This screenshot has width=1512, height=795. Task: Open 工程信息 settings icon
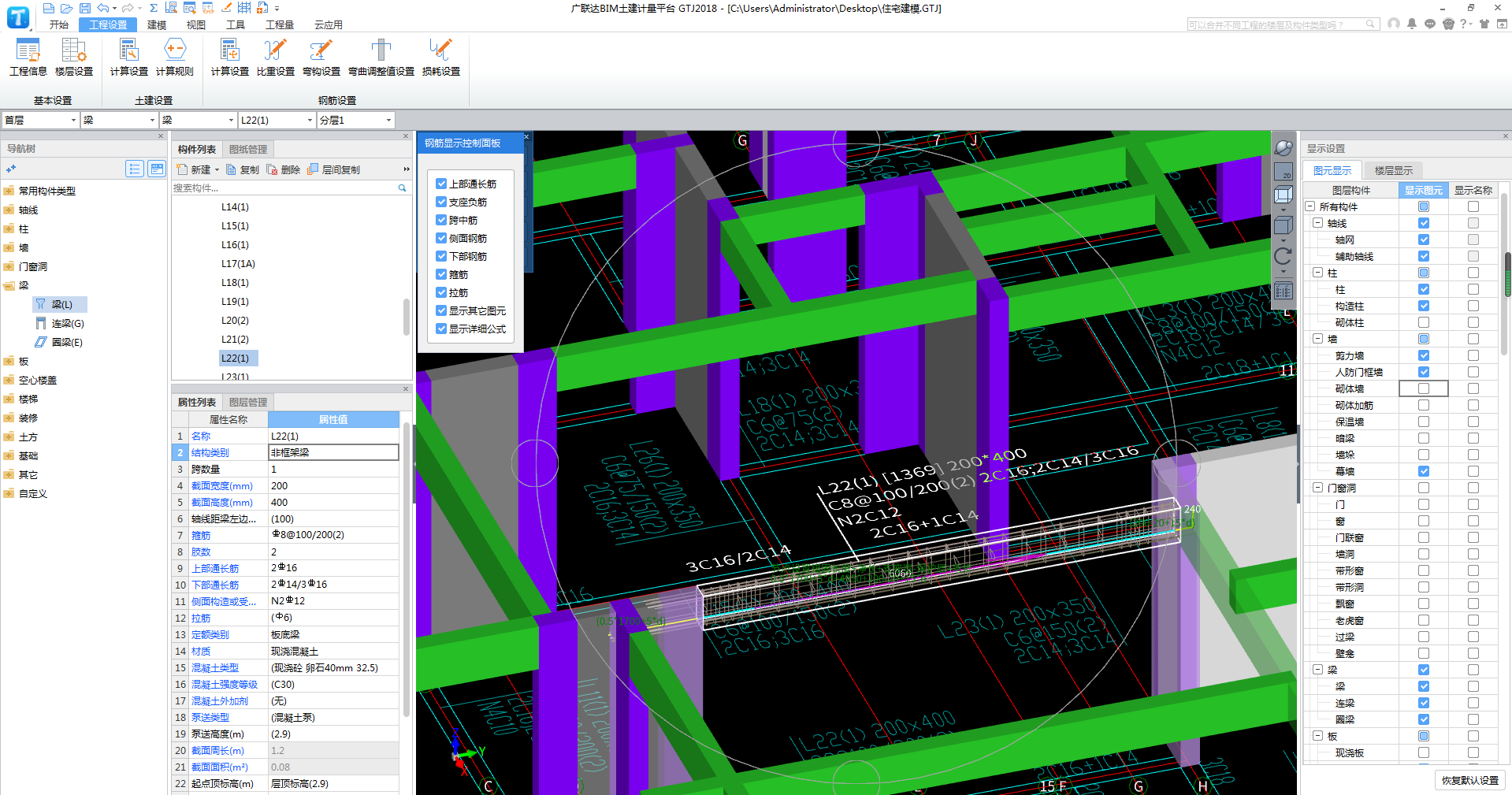[x=28, y=57]
